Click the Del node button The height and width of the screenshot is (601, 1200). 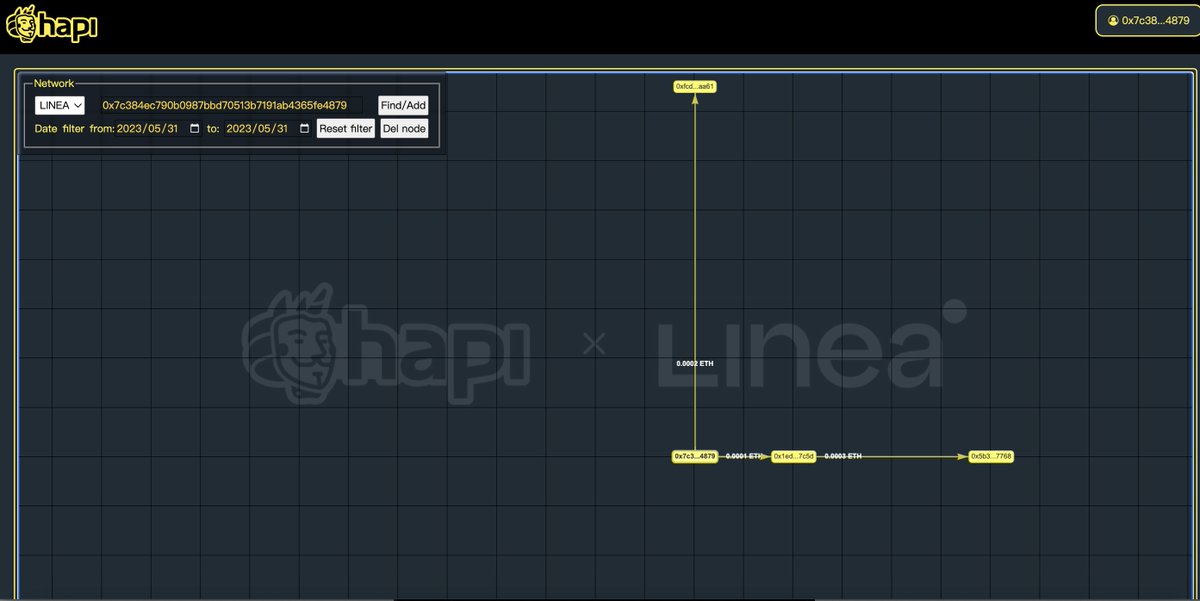click(404, 129)
